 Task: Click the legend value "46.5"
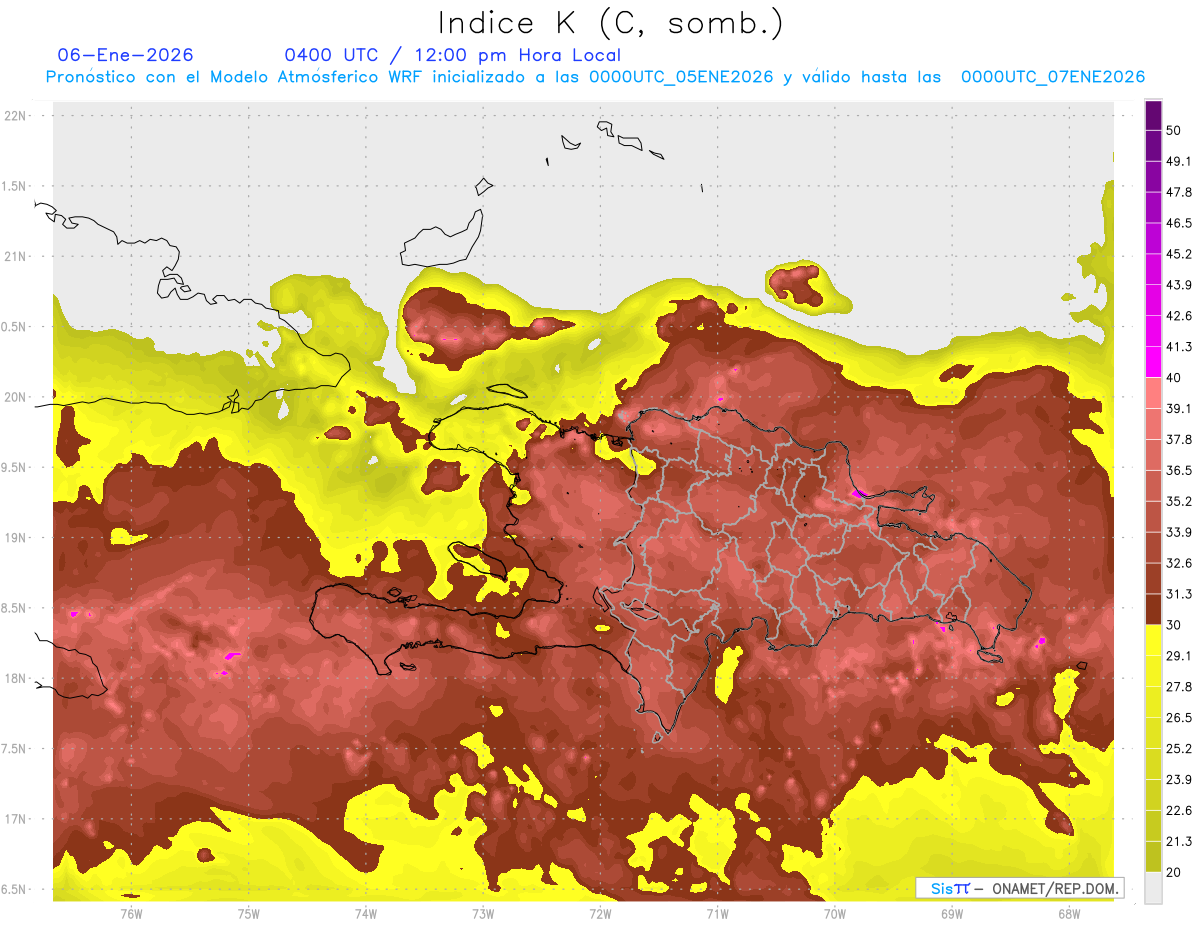[1179, 223]
